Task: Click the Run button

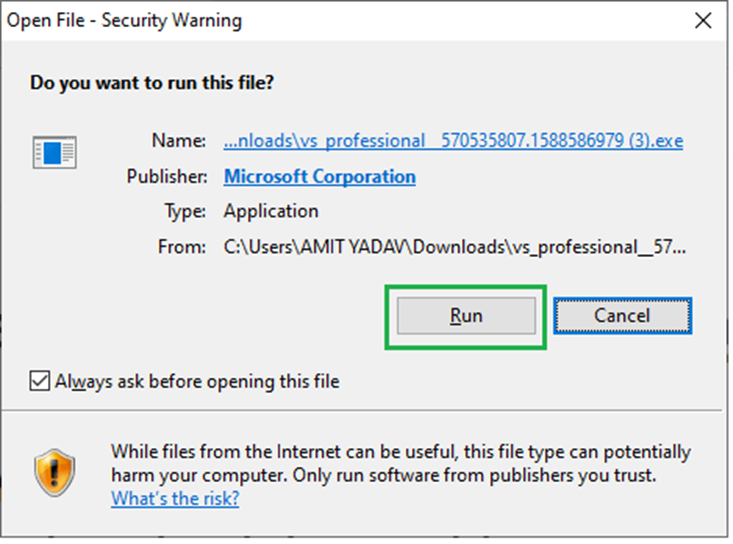Action: tap(466, 316)
